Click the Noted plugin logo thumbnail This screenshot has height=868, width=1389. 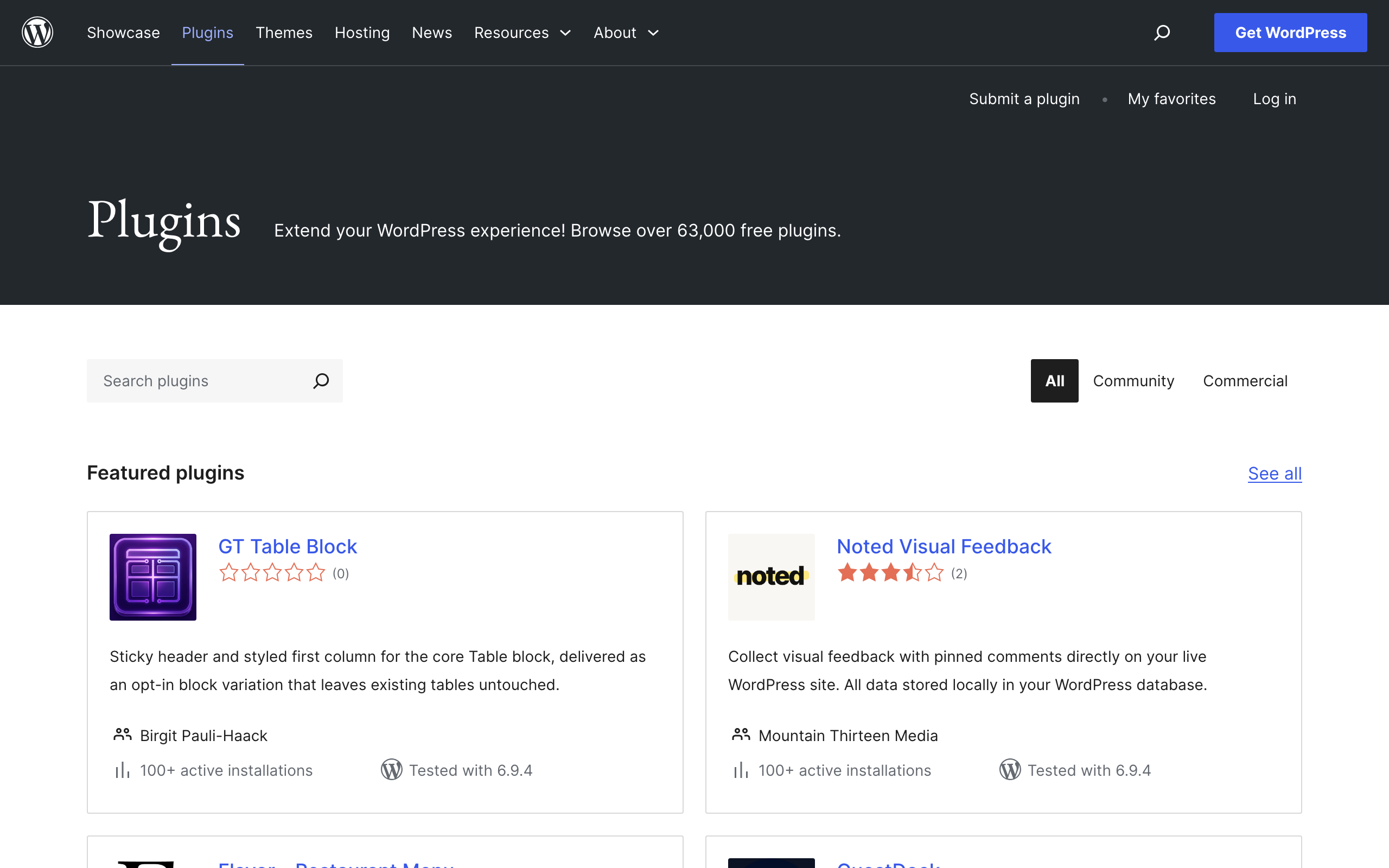[772, 577]
